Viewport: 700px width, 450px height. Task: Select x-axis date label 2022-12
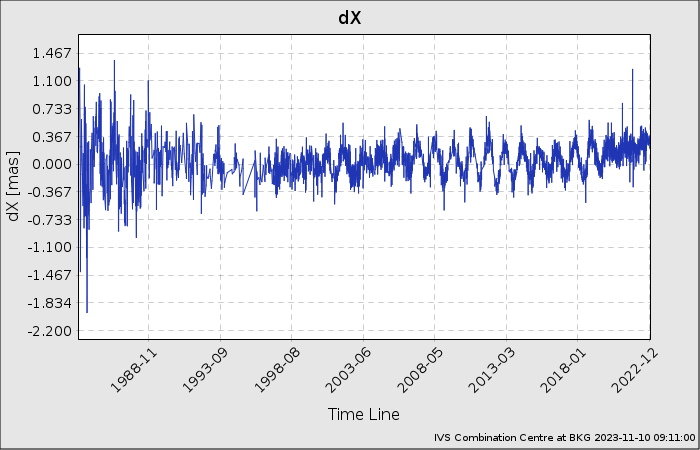pyautogui.click(x=635, y=370)
